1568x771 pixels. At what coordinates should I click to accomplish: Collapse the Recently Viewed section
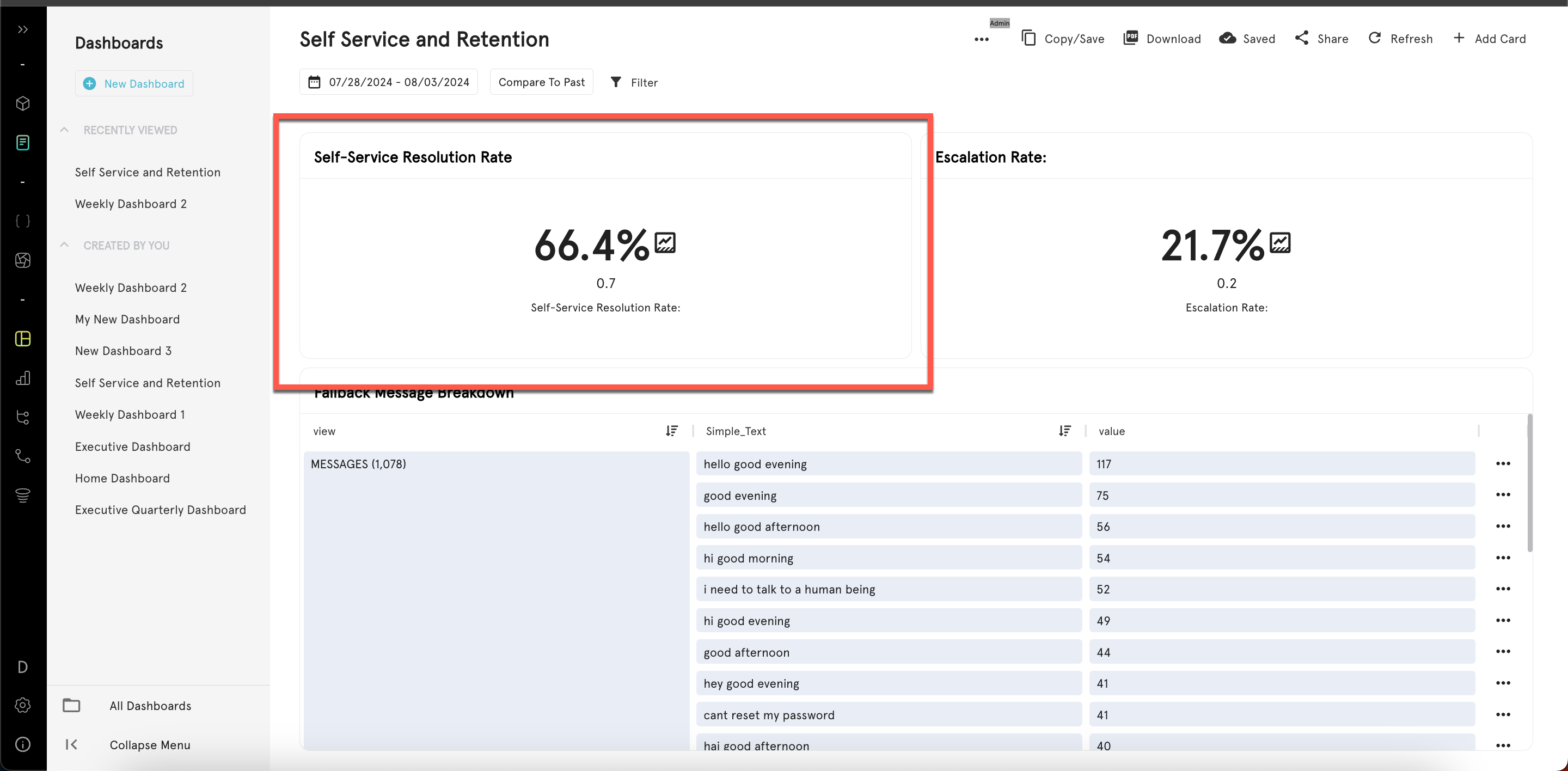tap(65, 130)
